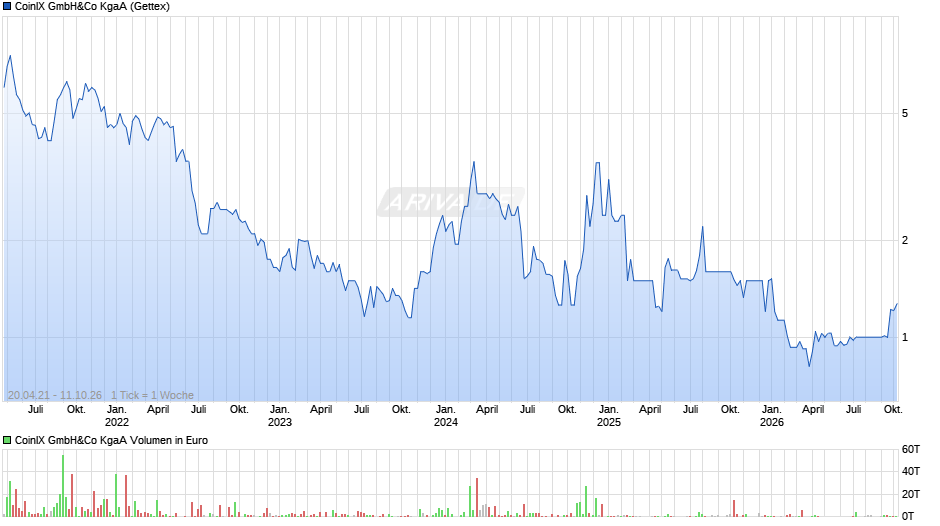Viewport: 940px width, 526px height.
Task: Click the Jan. label above 2026
Action: click(x=772, y=410)
